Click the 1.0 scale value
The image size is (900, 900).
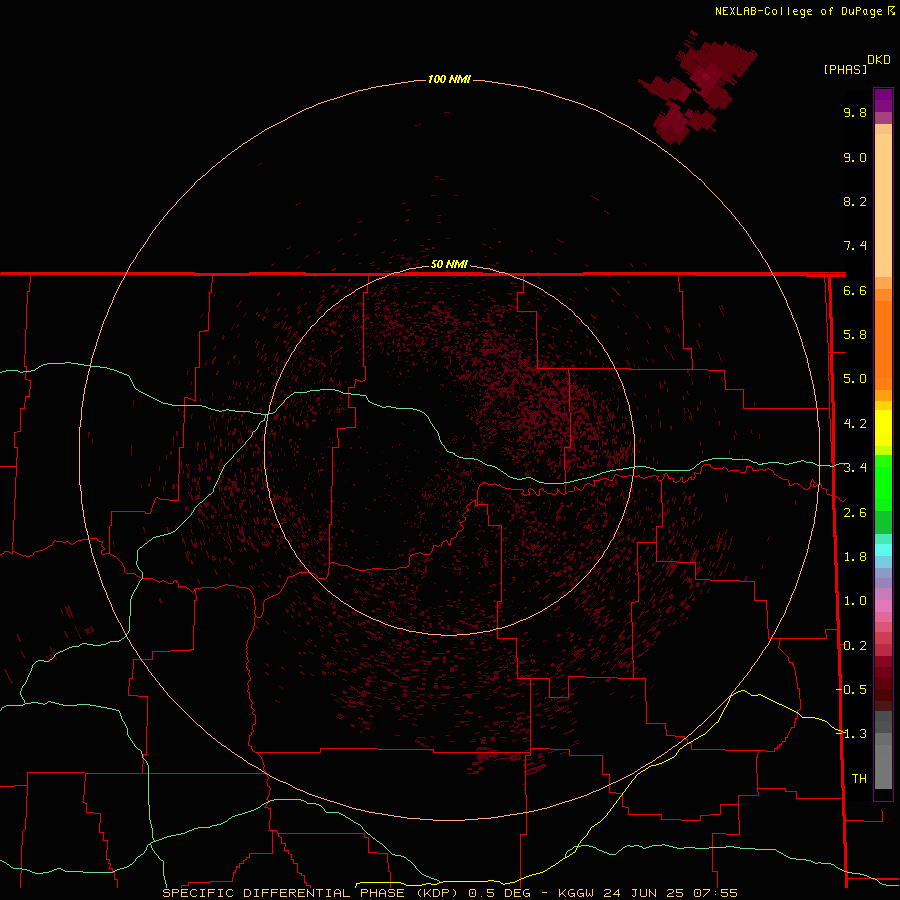[855, 601]
